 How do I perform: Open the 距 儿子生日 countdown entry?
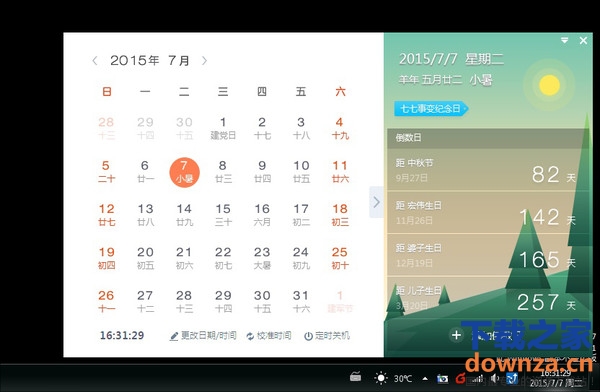(x=487, y=297)
